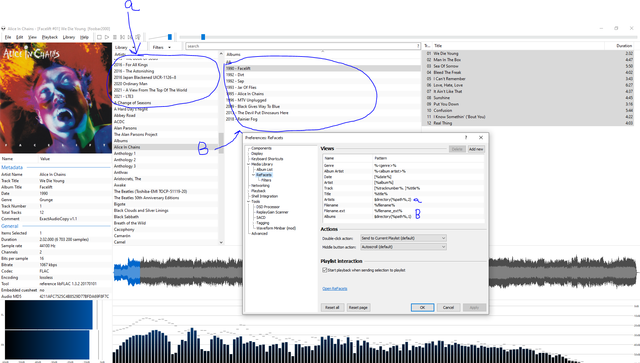The height and width of the screenshot is (363, 640).
Task: Click the library search field
Action: pyautogui.click(x=303, y=46)
